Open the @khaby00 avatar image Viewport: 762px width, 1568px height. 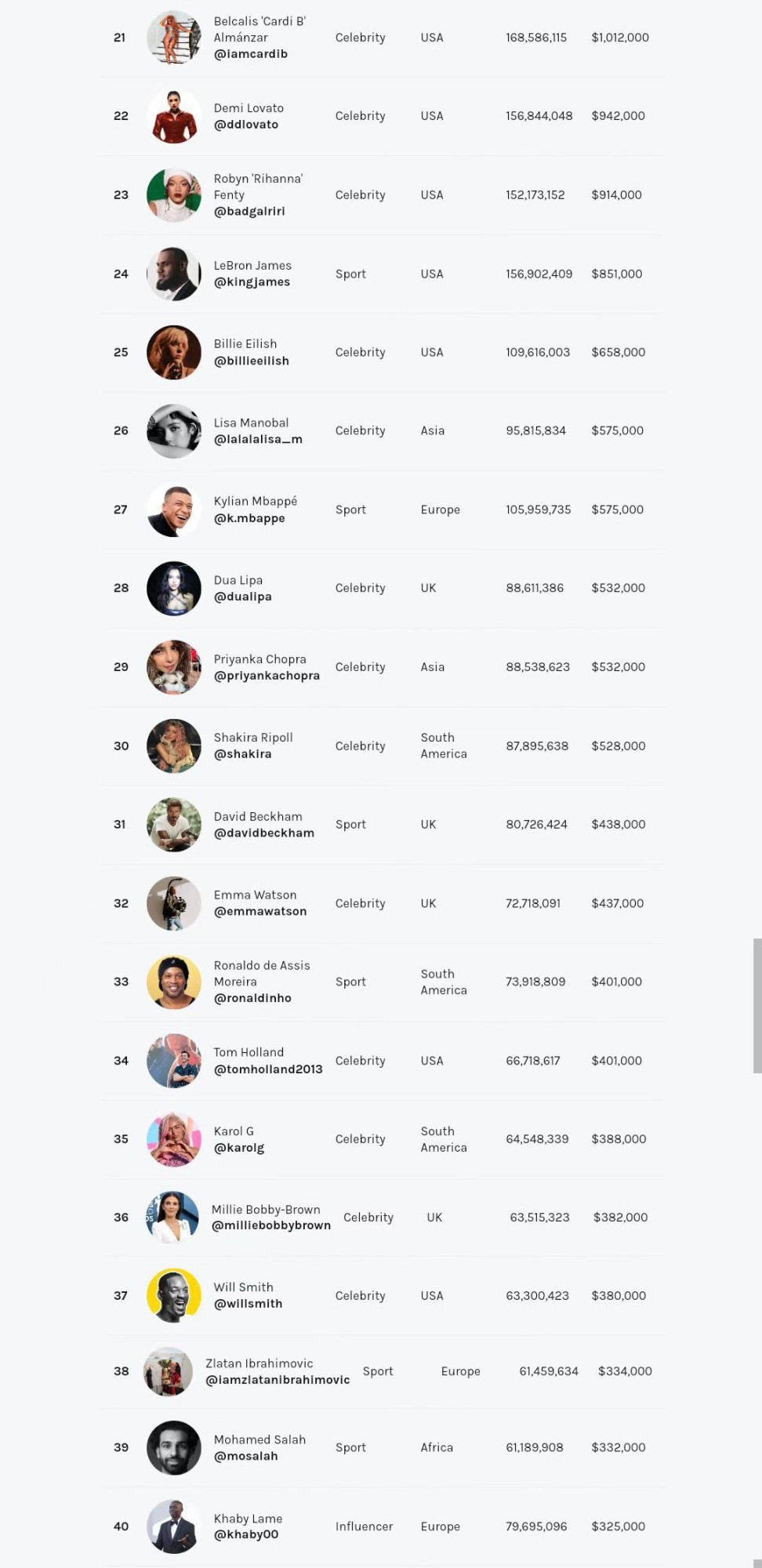pos(174,1526)
